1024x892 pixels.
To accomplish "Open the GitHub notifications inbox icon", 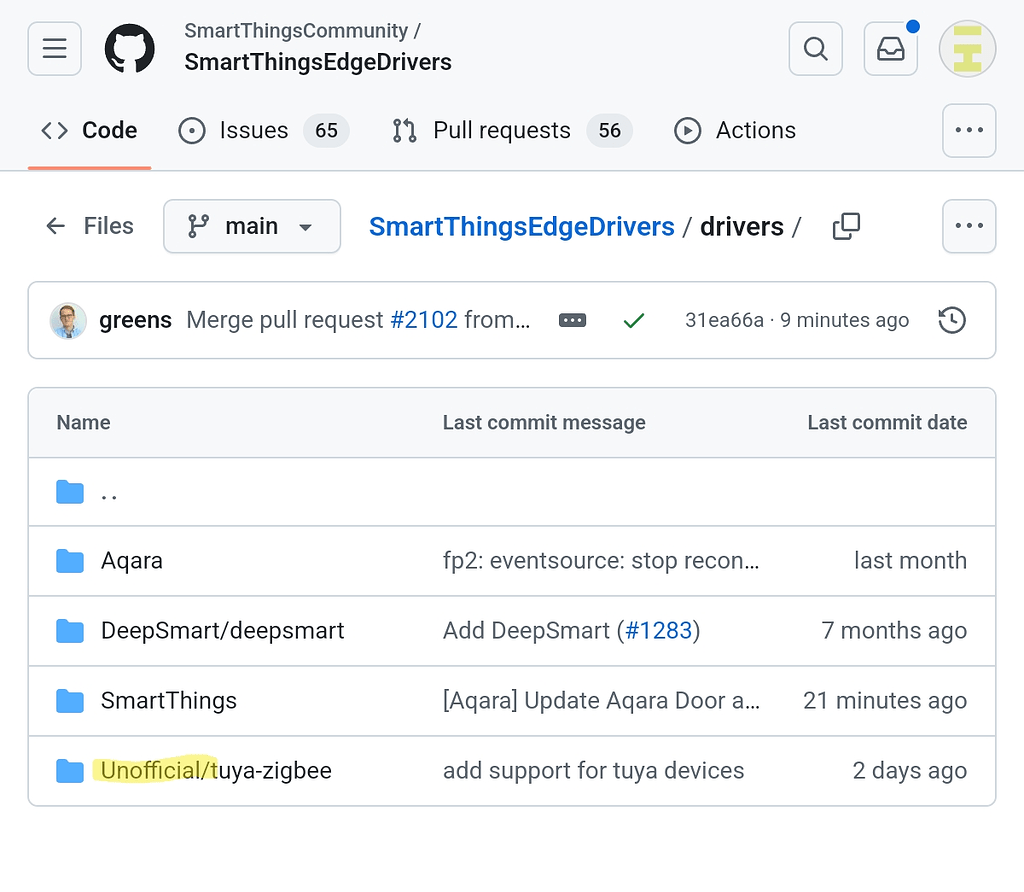I will (x=890, y=48).
